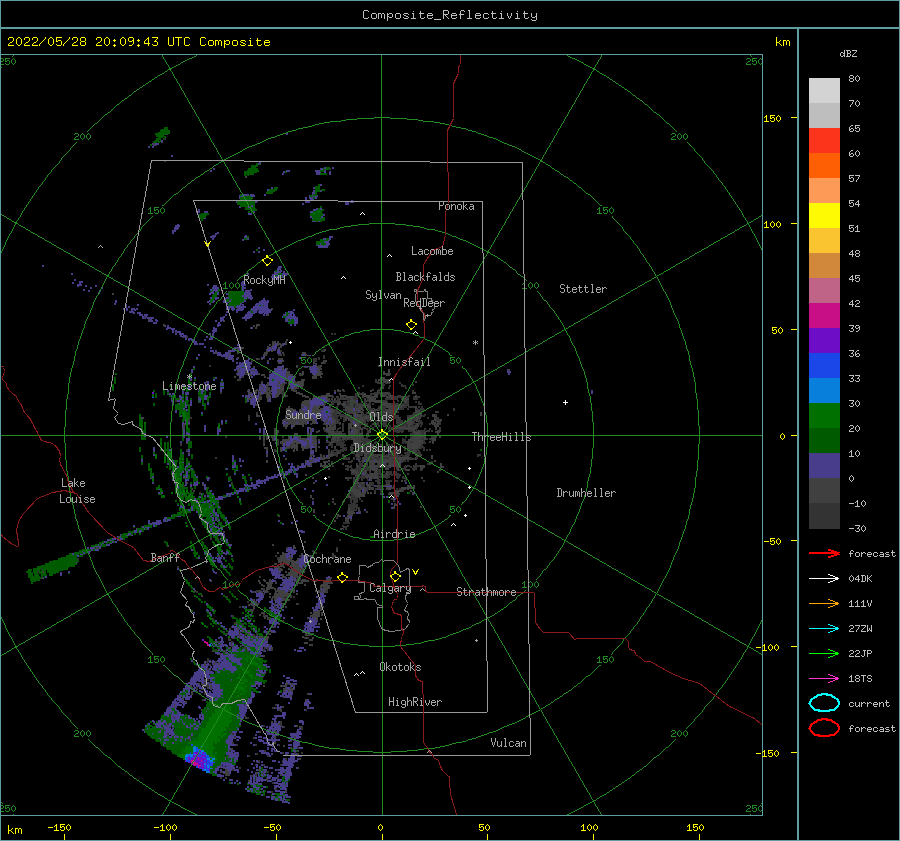Select the red 65–60 dBZ color swatch
Image resolution: width=900 pixels, height=841 pixels.
tap(824, 140)
